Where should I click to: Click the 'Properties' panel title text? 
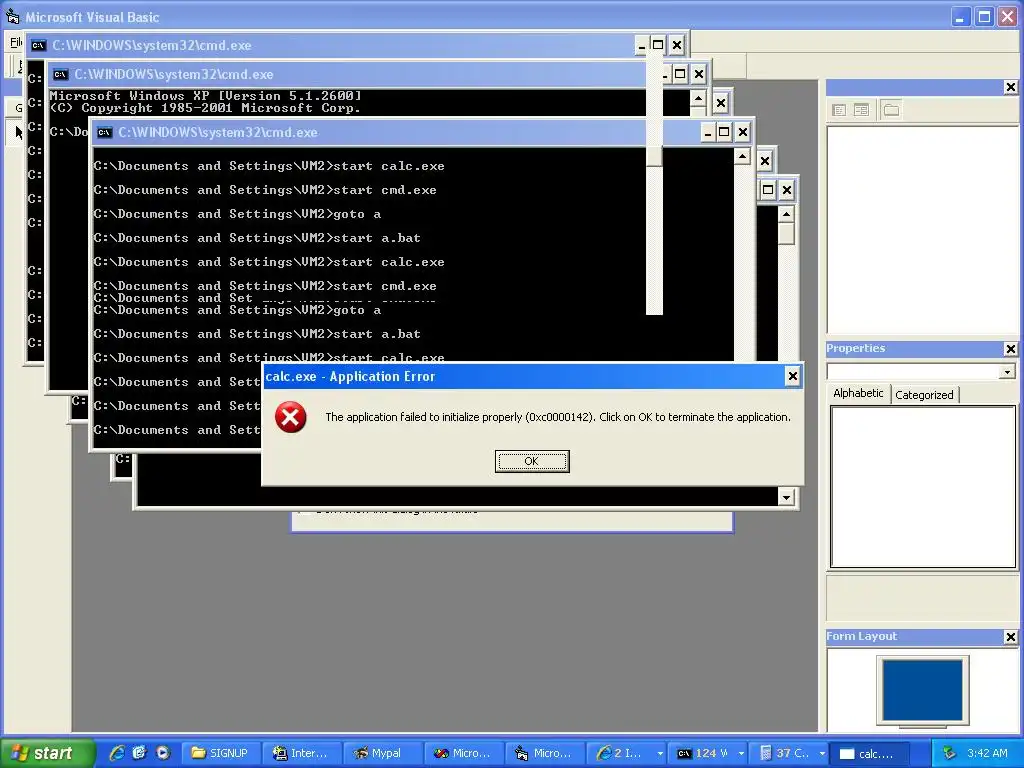[x=856, y=348]
